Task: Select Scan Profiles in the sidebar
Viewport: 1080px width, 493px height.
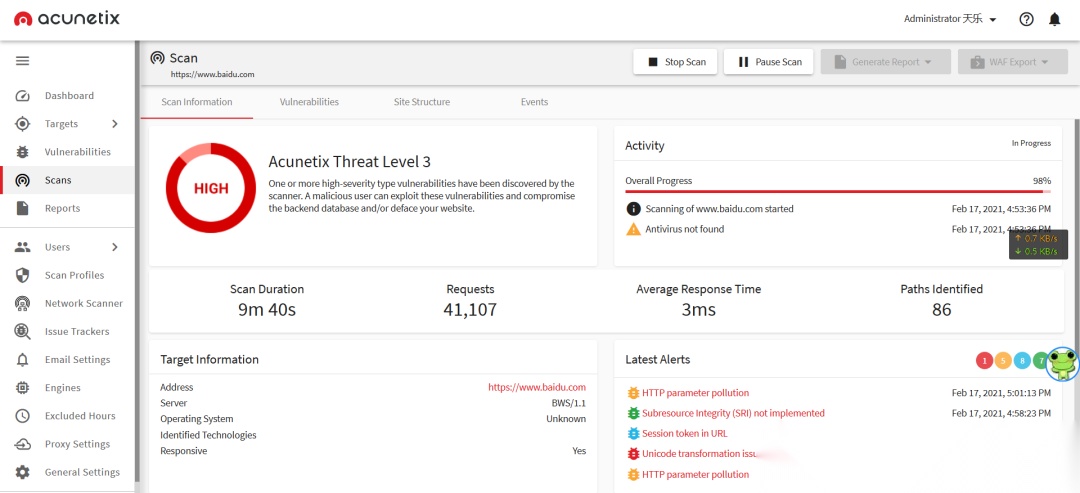Action: (69, 275)
